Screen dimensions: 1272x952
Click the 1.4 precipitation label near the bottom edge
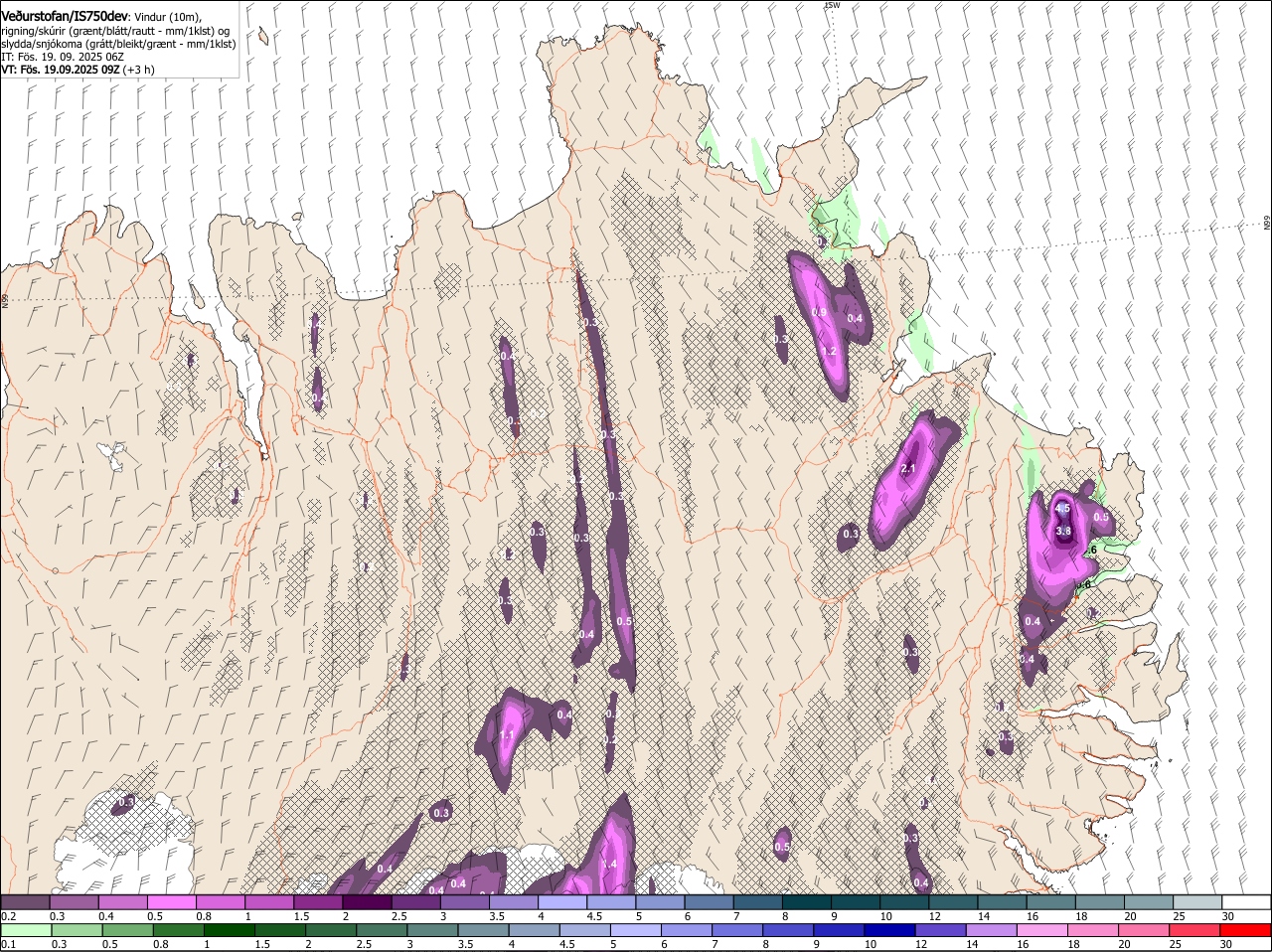pos(609,864)
